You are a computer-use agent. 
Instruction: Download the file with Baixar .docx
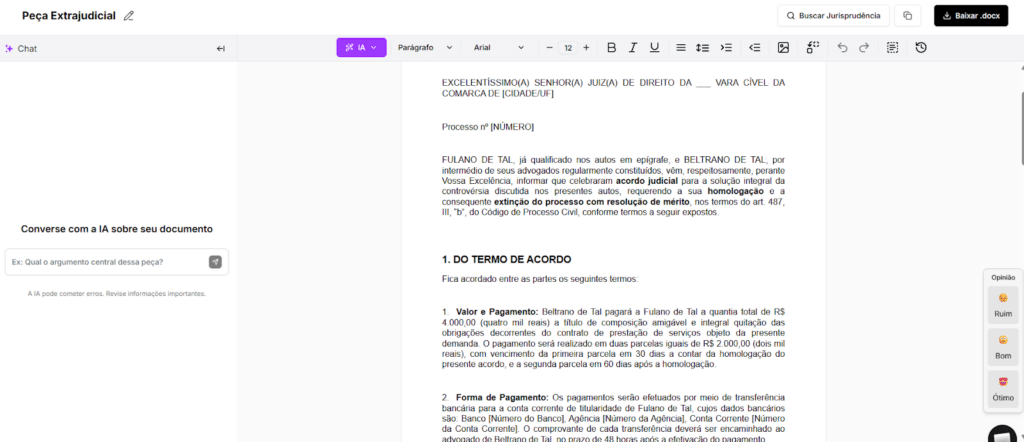(971, 16)
